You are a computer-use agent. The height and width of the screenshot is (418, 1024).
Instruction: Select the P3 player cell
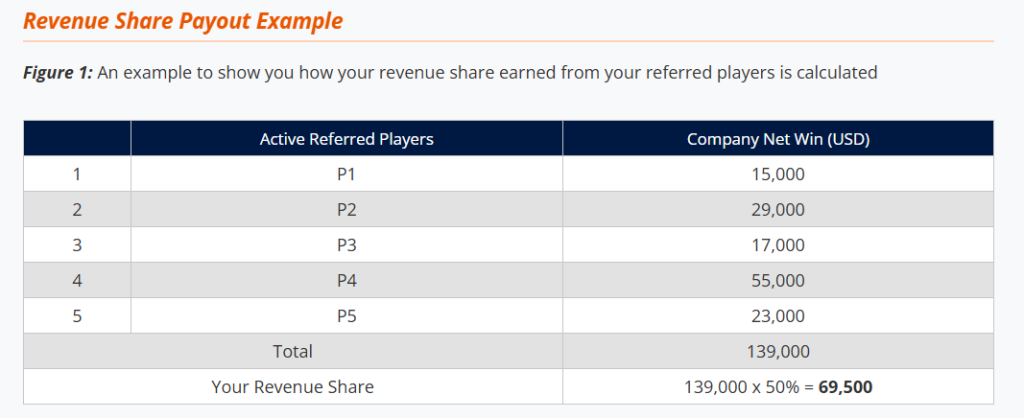point(346,245)
